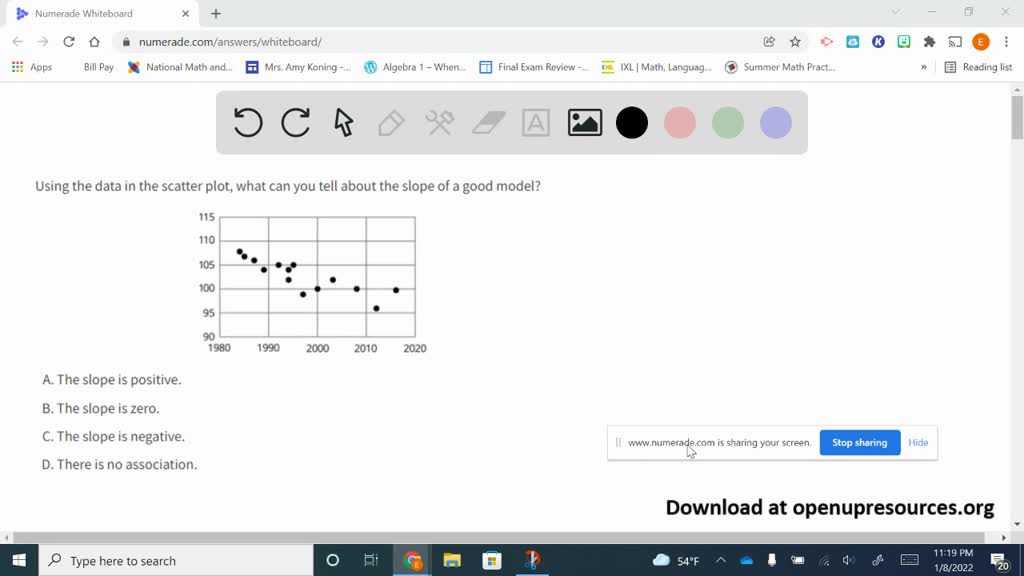Image resolution: width=1024 pixels, height=576 pixels.
Task: Select the cursor arrow tool
Action: point(343,122)
